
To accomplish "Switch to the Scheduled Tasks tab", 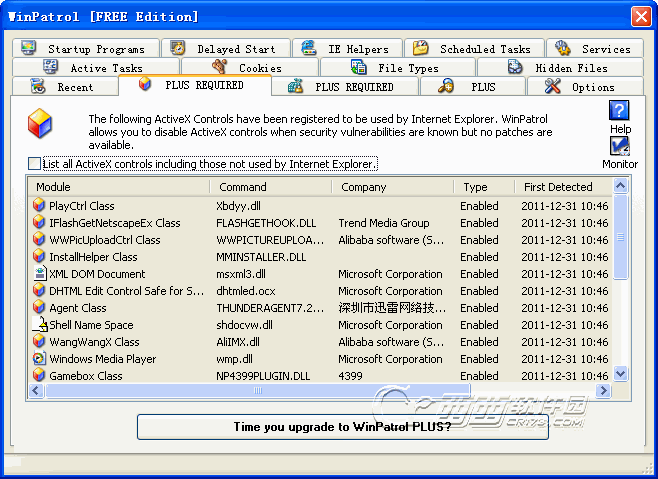I will [x=474, y=48].
